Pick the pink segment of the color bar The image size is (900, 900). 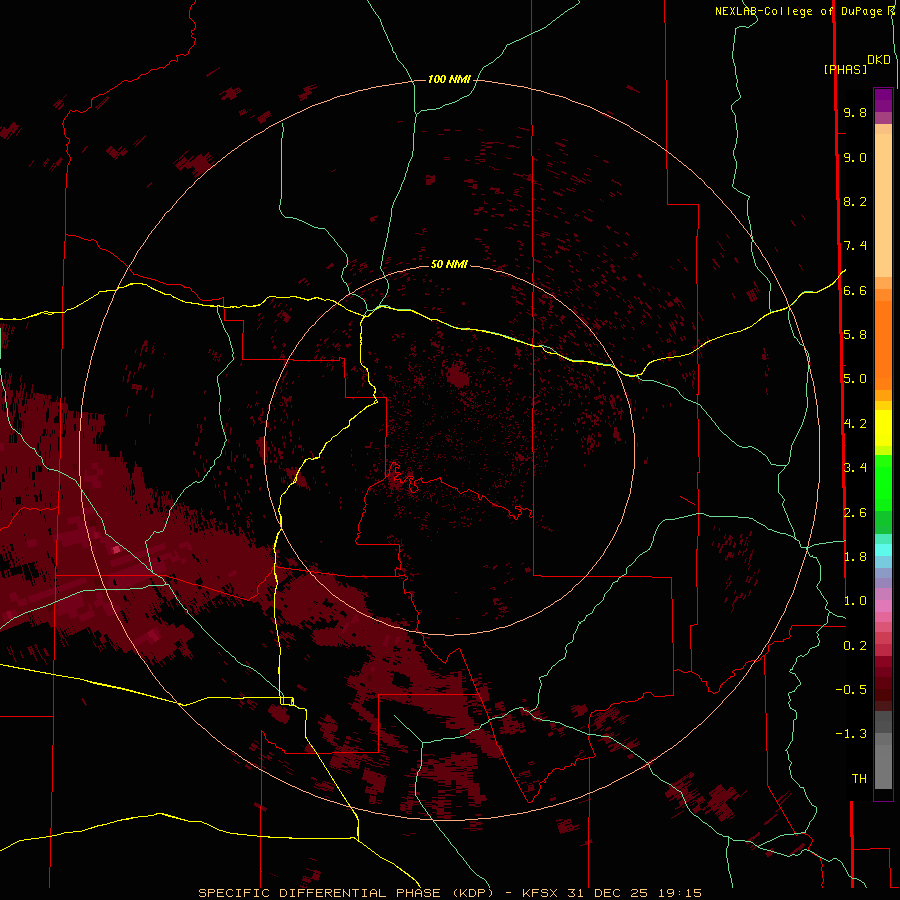tap(883, 606)
